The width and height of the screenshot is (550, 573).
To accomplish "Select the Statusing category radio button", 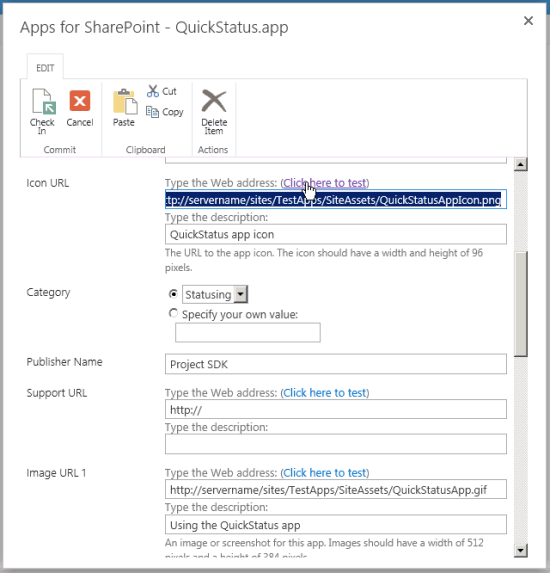I will [173, 294].
